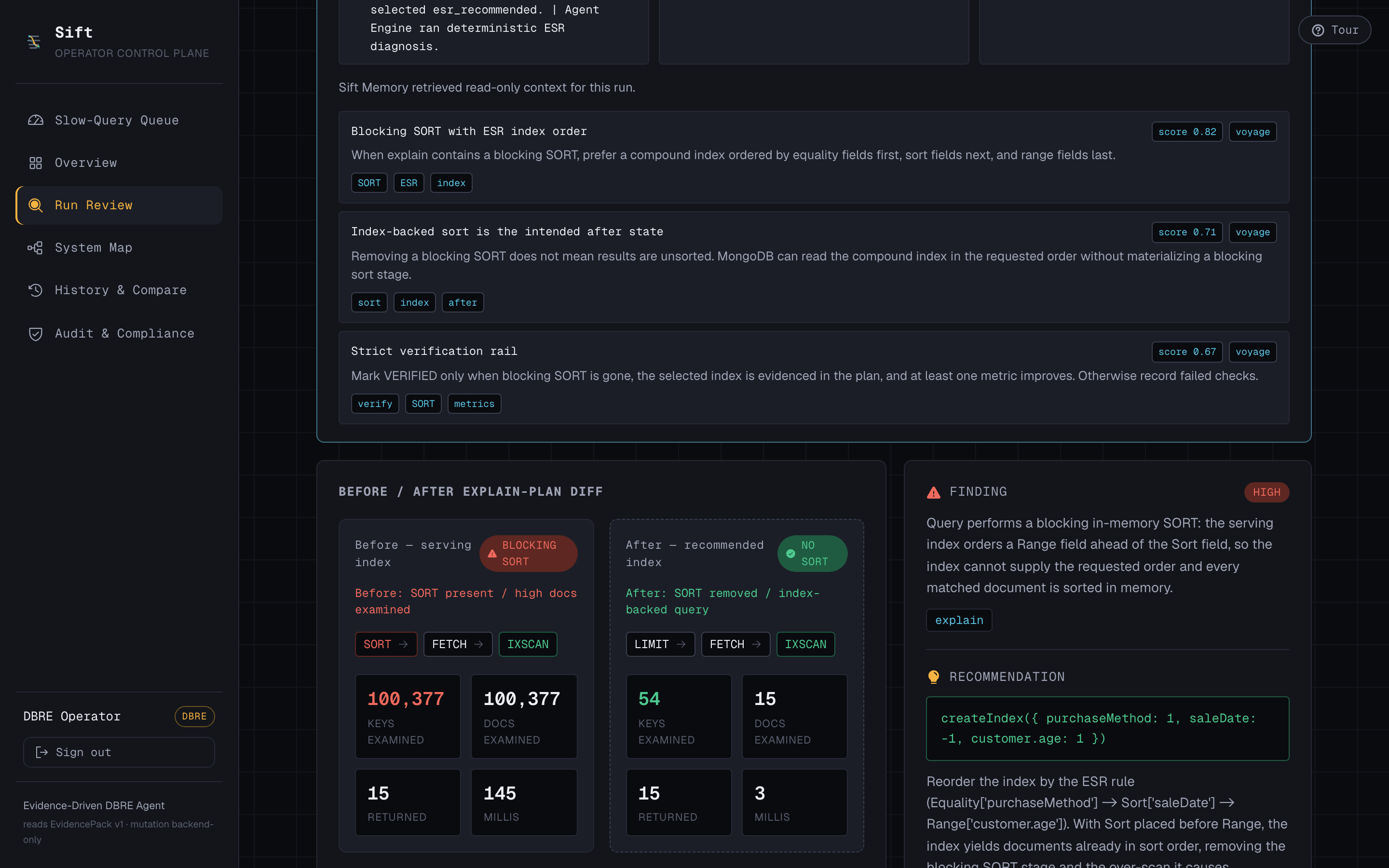Click the red SORT stage chip
1389x868 pixels.
pyautogui.click(x=386, y=644)
